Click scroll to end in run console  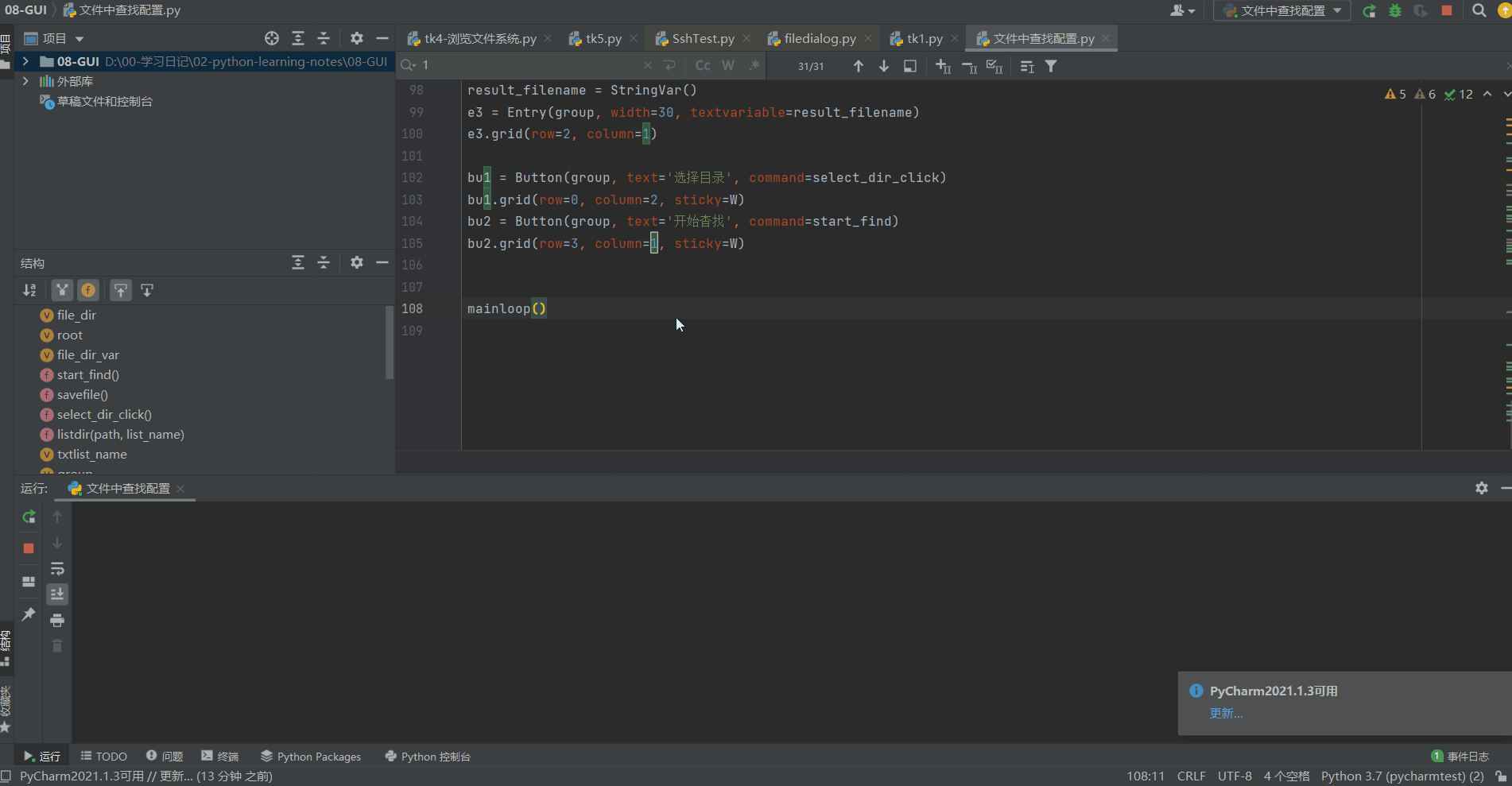(x=57, y=594)
